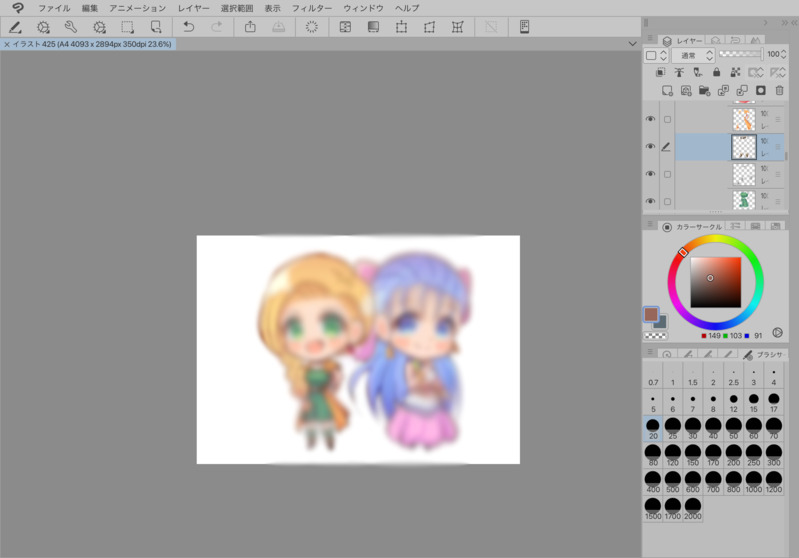Open the blending mode dropdown showing 通常
The image size is (799, 558).
point(694,55)
